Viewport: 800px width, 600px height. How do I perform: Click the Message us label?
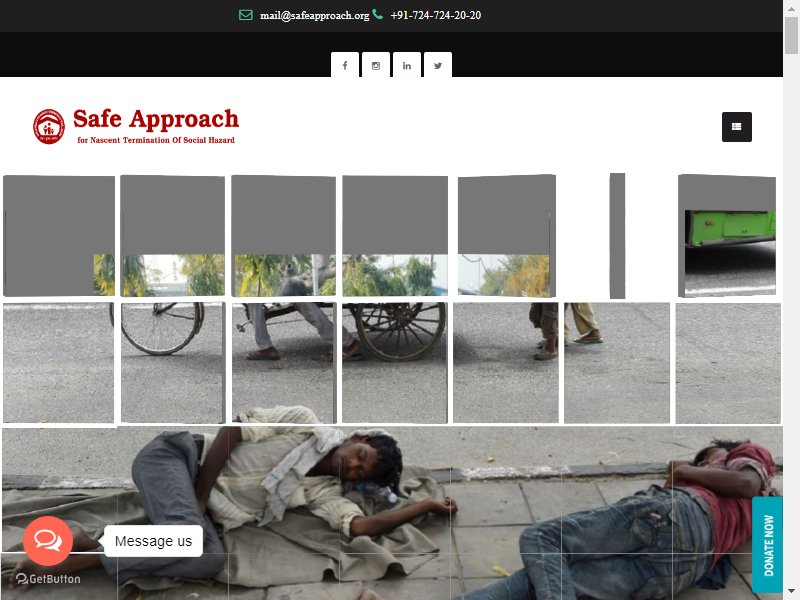click(x=154, y=541)
